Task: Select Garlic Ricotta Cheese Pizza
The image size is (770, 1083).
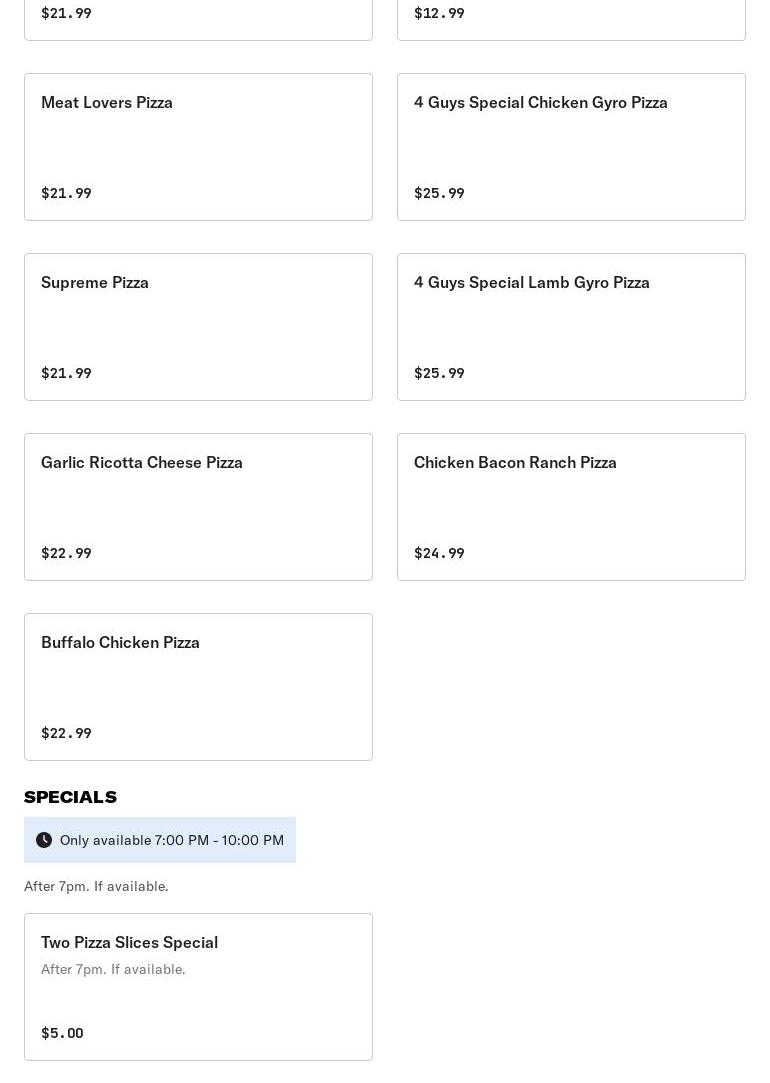Action: pyautogui.click(x=198, y=506)
